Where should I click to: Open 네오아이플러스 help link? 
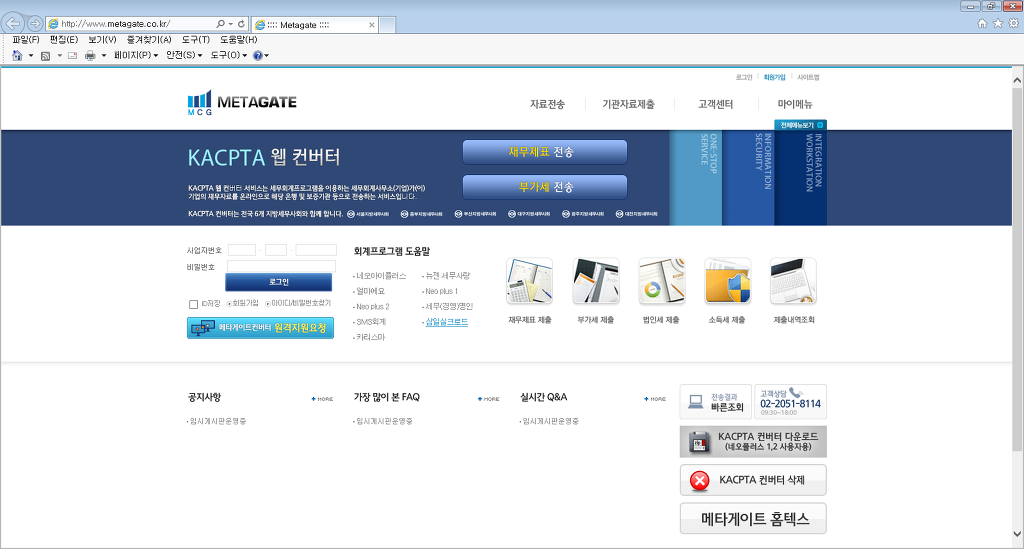click(x=381, y=276)
